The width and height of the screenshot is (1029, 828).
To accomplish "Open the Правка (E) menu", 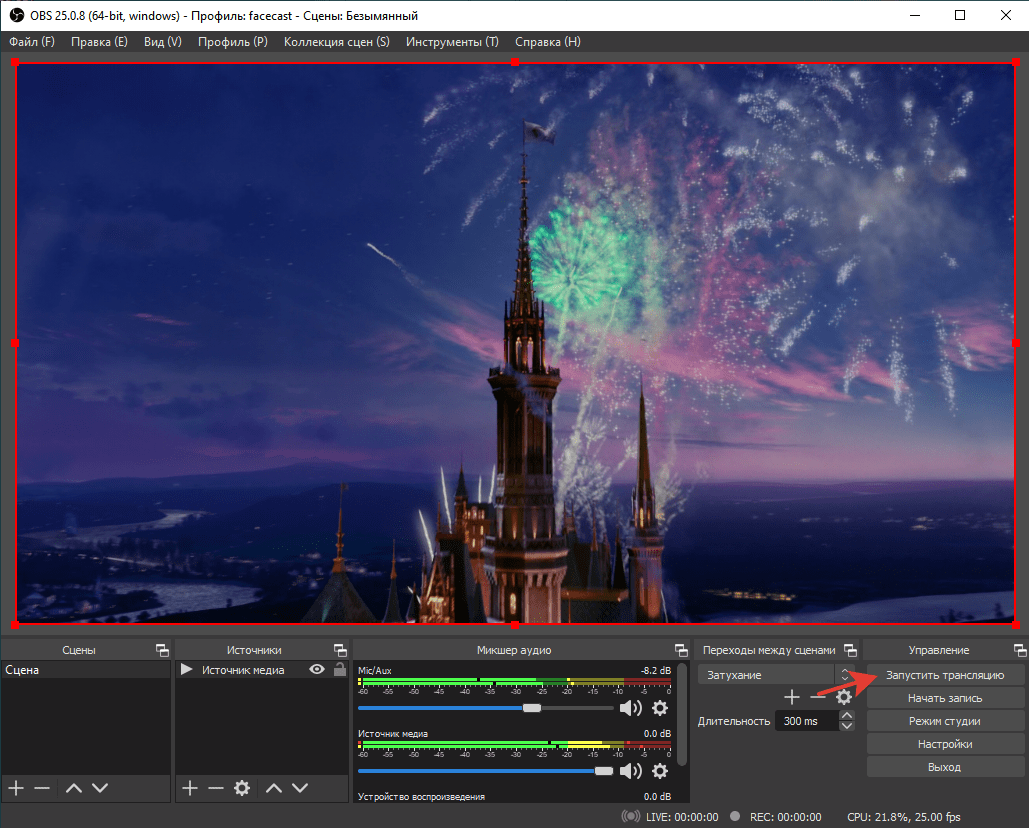I will 99,42.
